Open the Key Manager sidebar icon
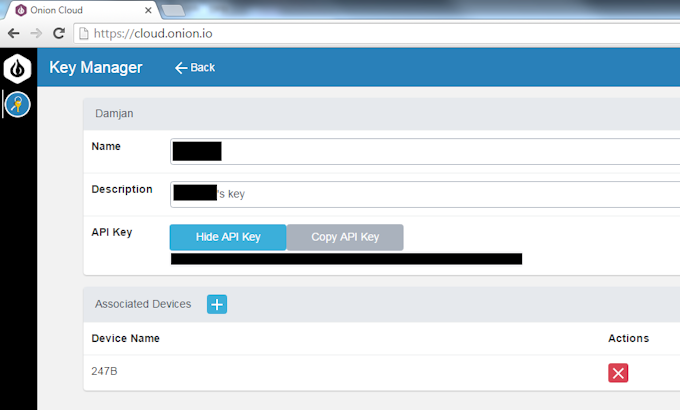The height and width of the screenshot is (410, 680). click(x=17, y=105)
